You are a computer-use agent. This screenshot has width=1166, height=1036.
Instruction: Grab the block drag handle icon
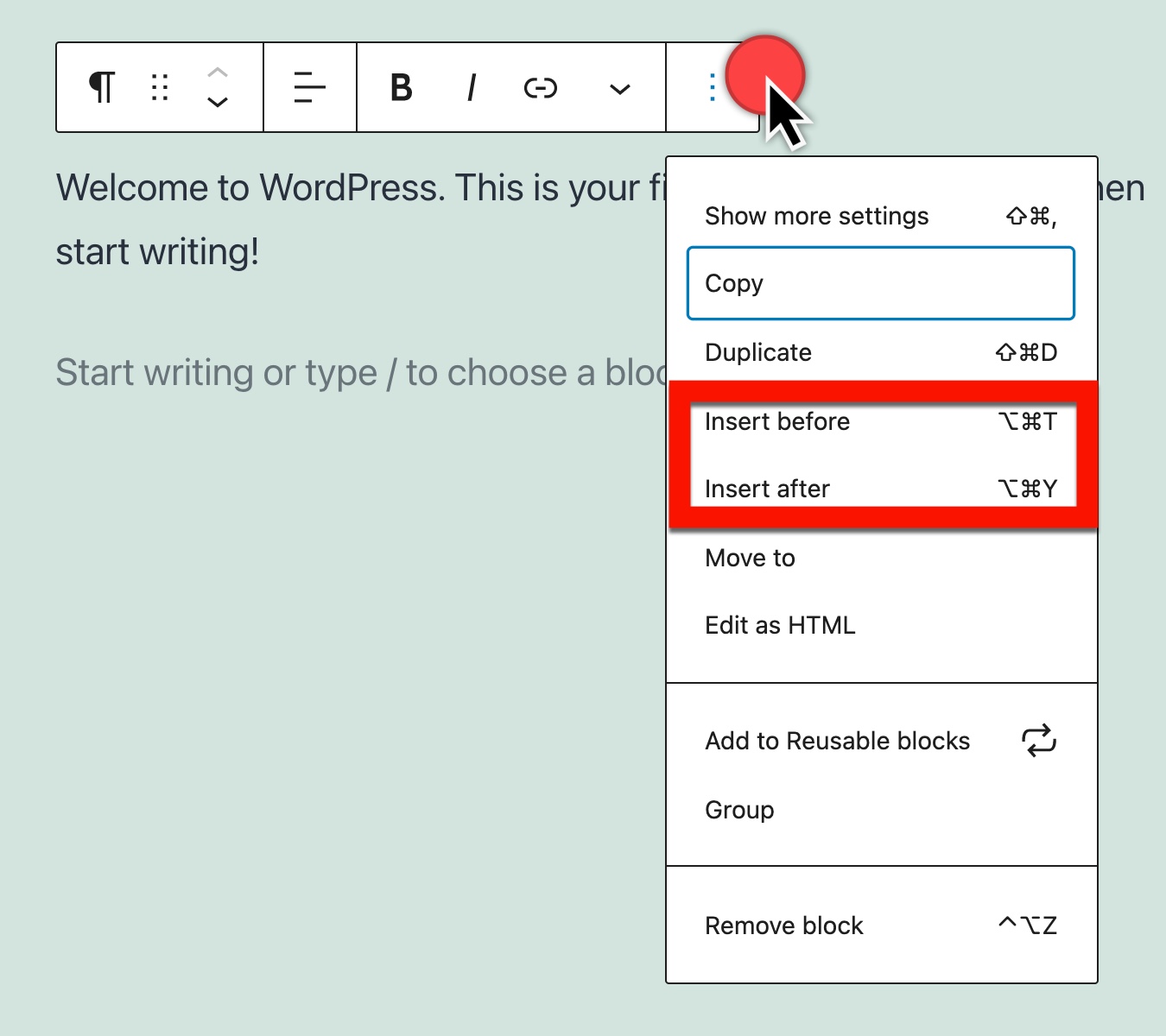coord(160,87)
